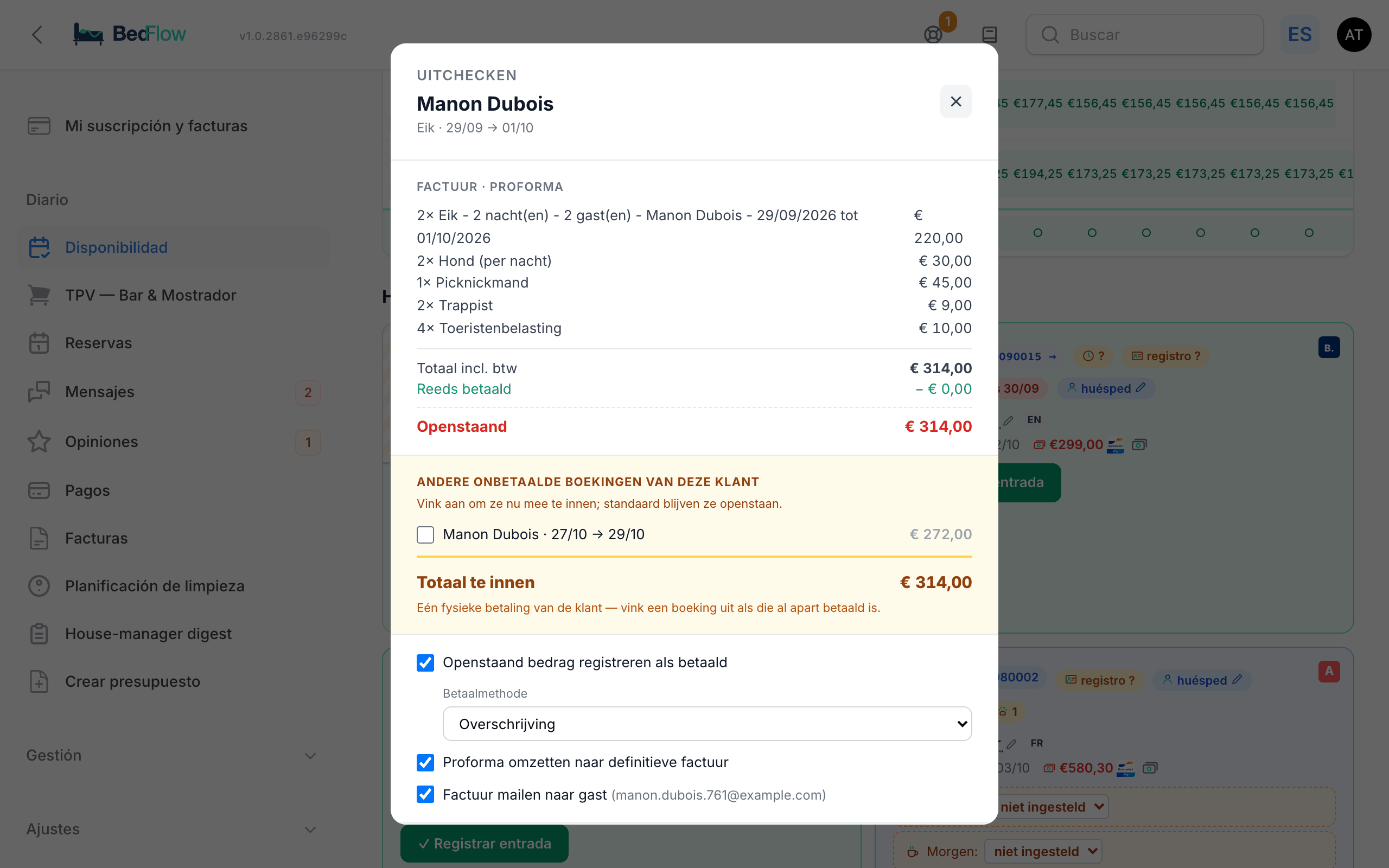Viewport: 1389px width, 868px height.
Task: Click the AT user avatar
Action: click(x=1353, y=35)
